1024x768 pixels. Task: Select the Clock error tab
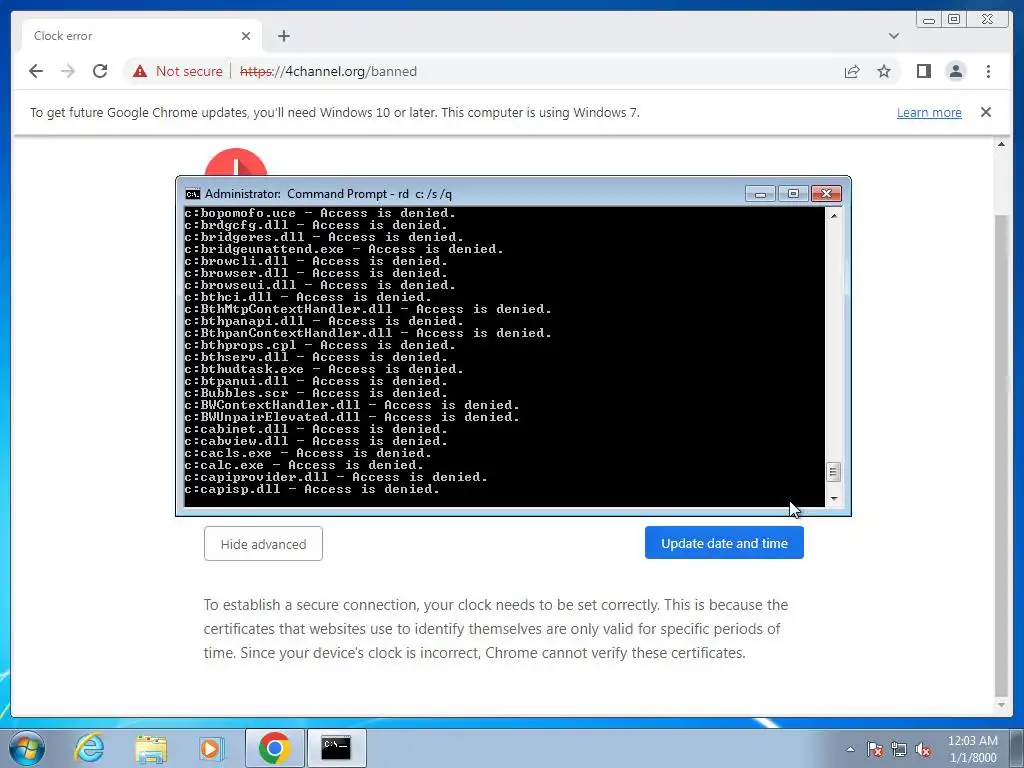tap(142, 36)
